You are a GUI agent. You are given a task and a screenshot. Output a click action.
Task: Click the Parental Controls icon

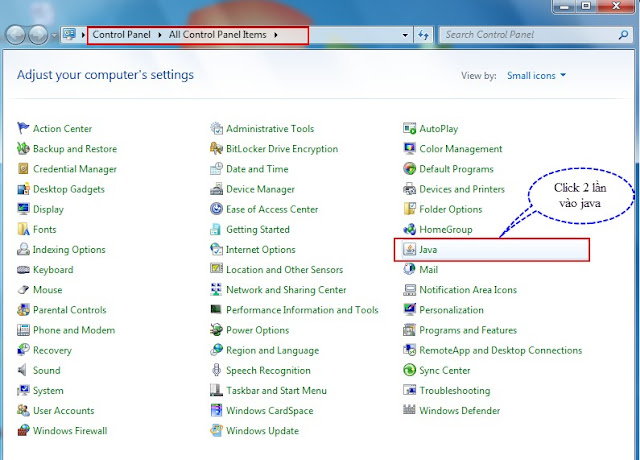pyautogui.click(x=23, y=310)
